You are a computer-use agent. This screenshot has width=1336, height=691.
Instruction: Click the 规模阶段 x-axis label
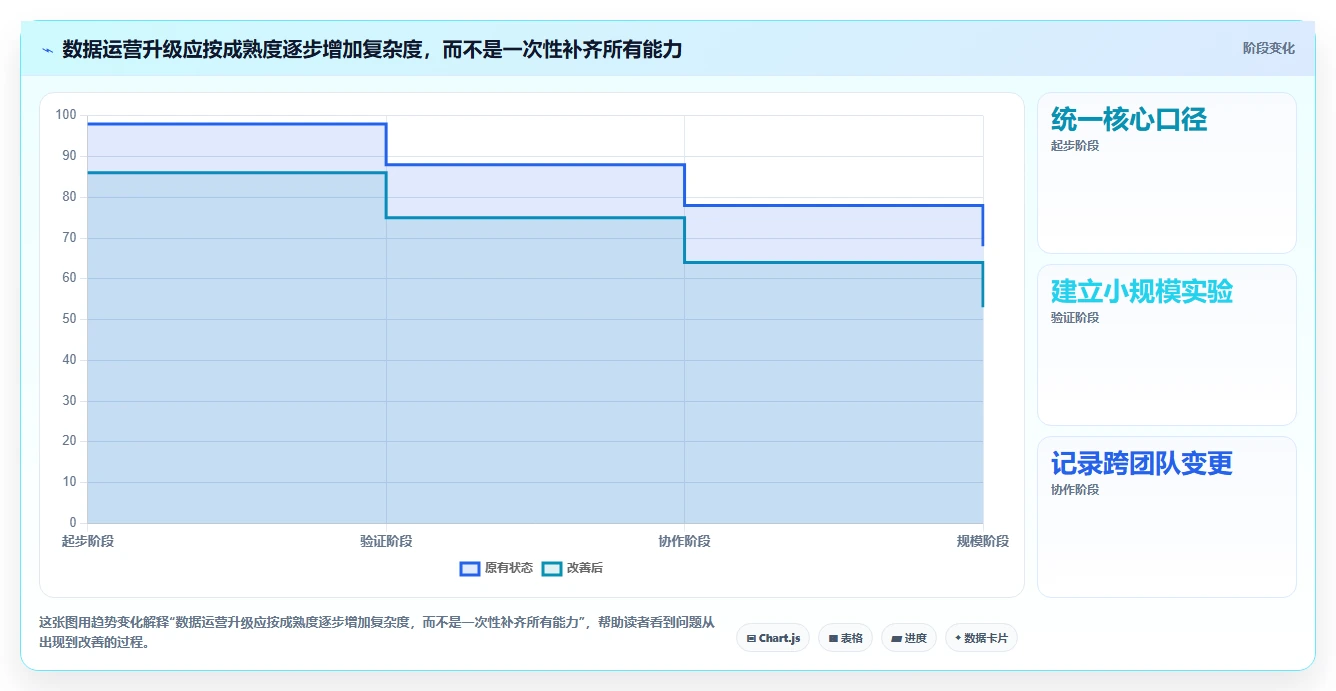983,541
